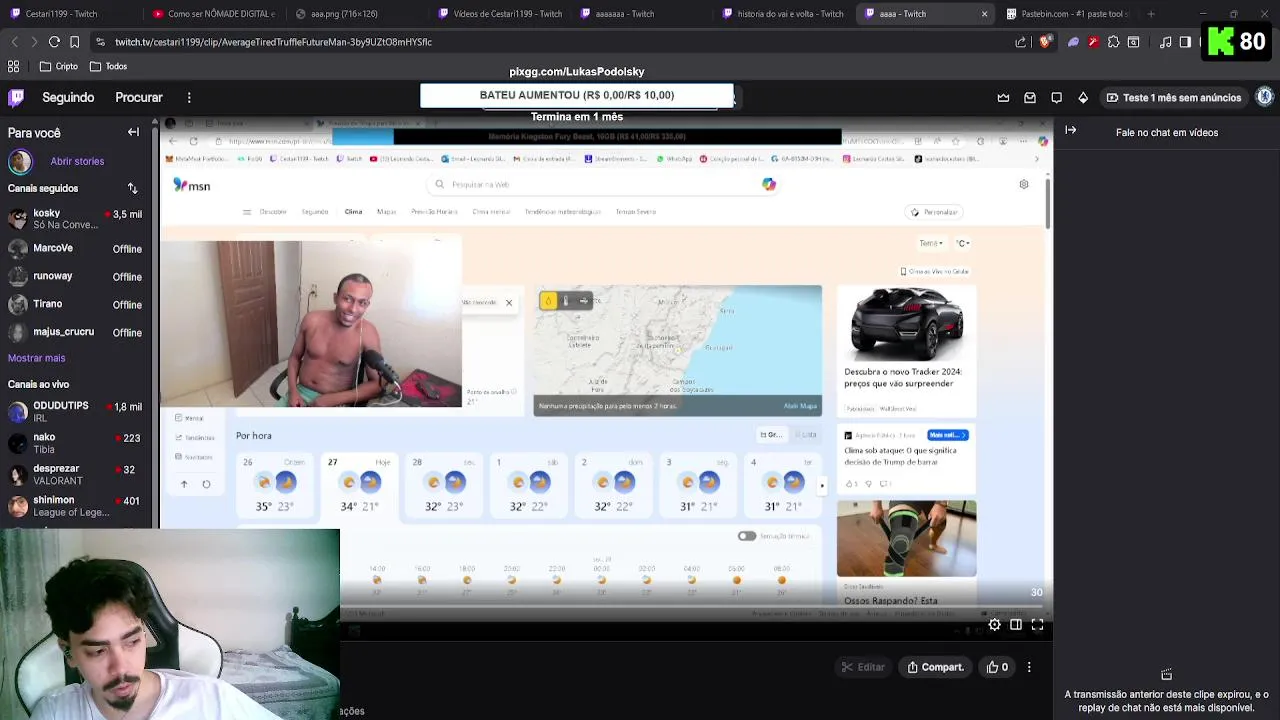This screenshot has width=1280, height=720.
Task: Go to Procurar browse page
Action: coord(139,97)
